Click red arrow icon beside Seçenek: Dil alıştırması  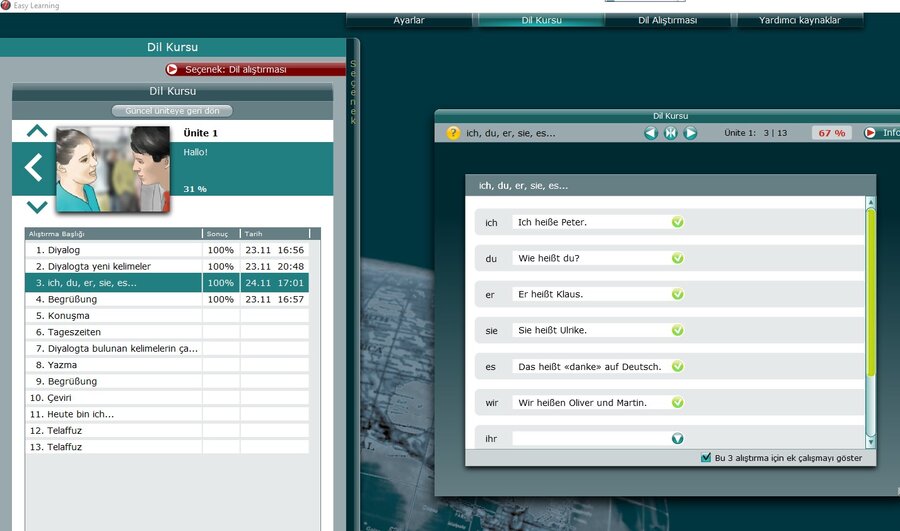pyautogui.click(x=172, y=69)
